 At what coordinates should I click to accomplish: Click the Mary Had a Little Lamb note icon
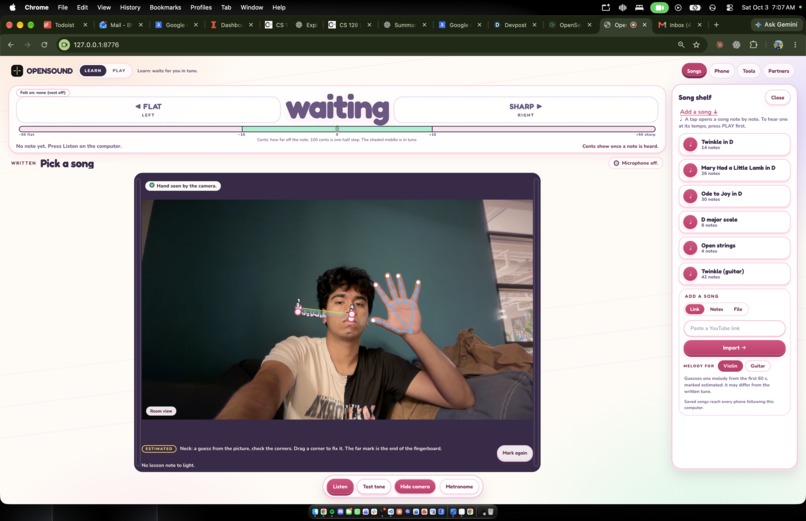[690, 170]
